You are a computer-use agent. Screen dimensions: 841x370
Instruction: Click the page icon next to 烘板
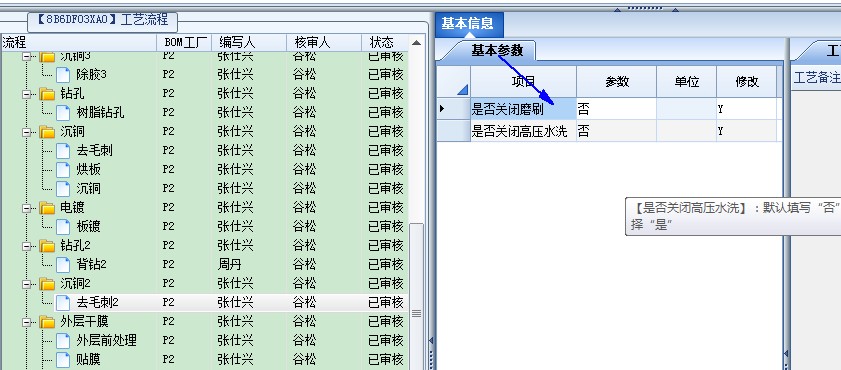[x=63, y=170]
